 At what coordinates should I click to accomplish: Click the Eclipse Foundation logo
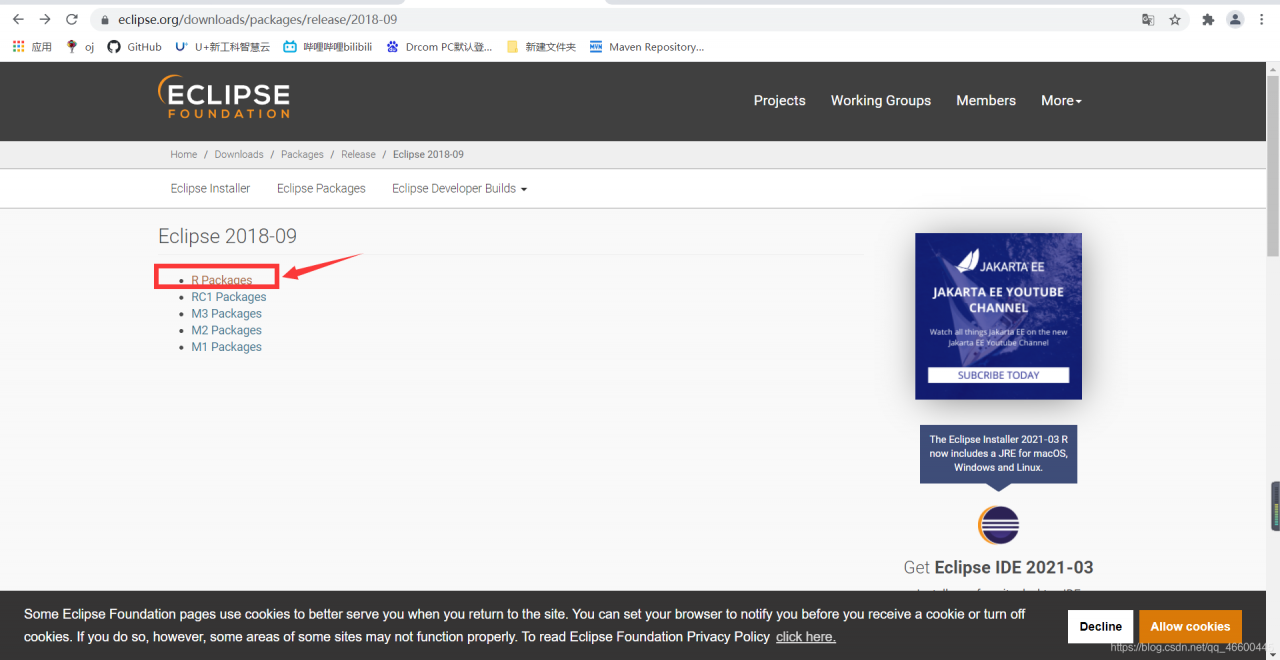coord(224,98)
